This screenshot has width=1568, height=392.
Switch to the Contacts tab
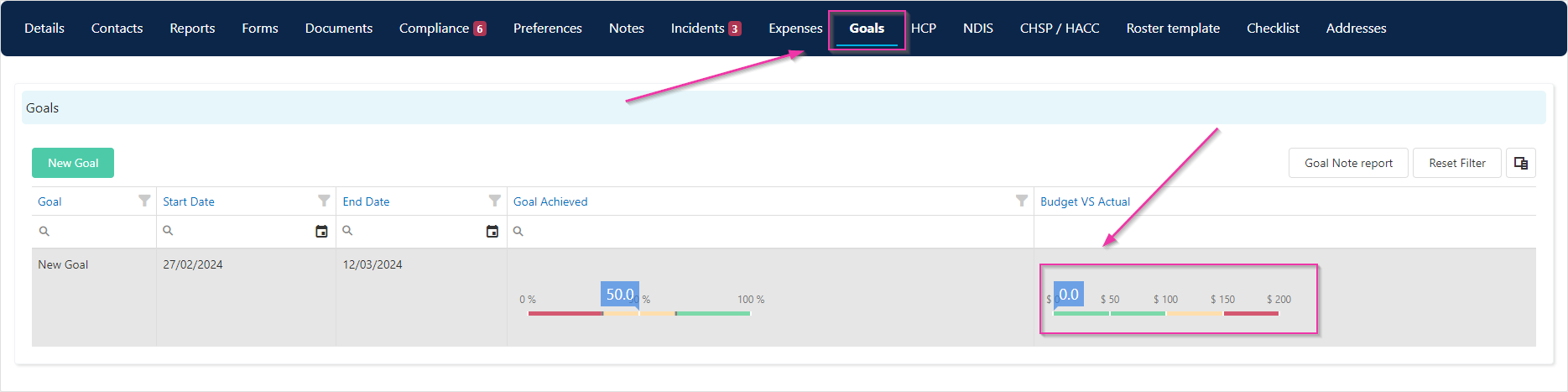point(117,29)
